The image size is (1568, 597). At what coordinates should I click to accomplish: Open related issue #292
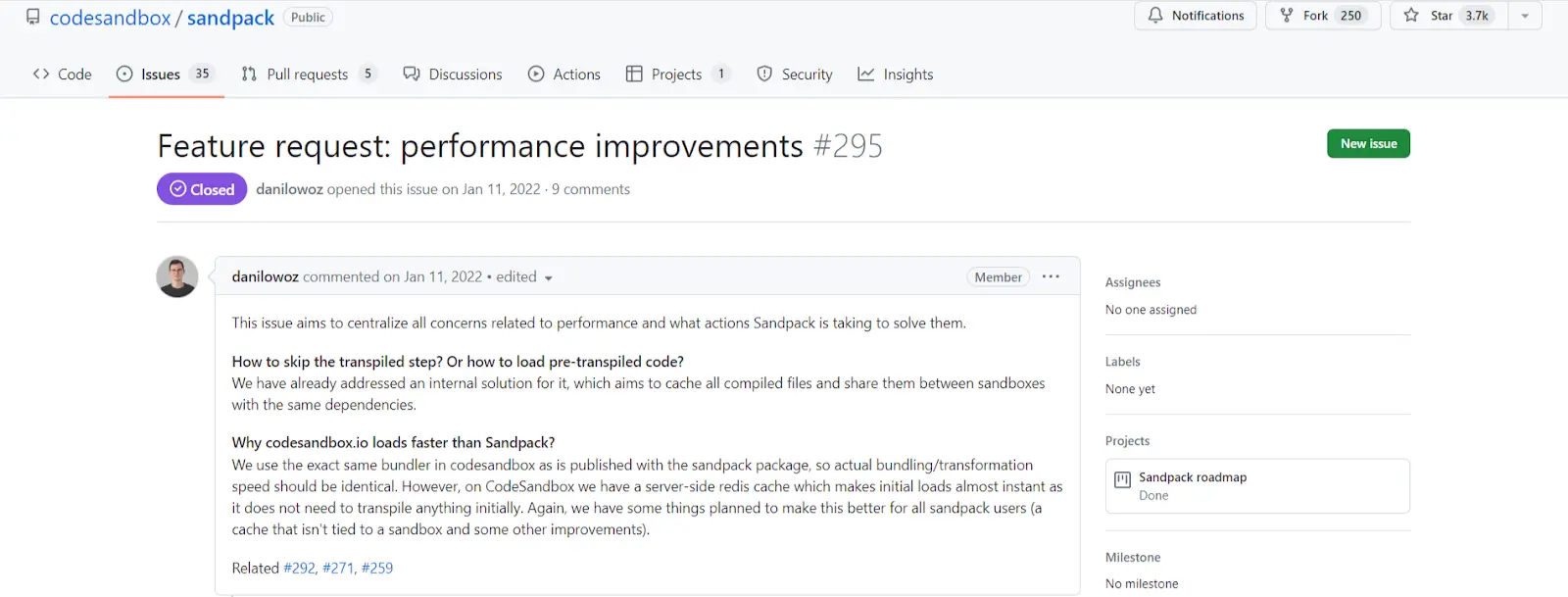click(299, 567)
